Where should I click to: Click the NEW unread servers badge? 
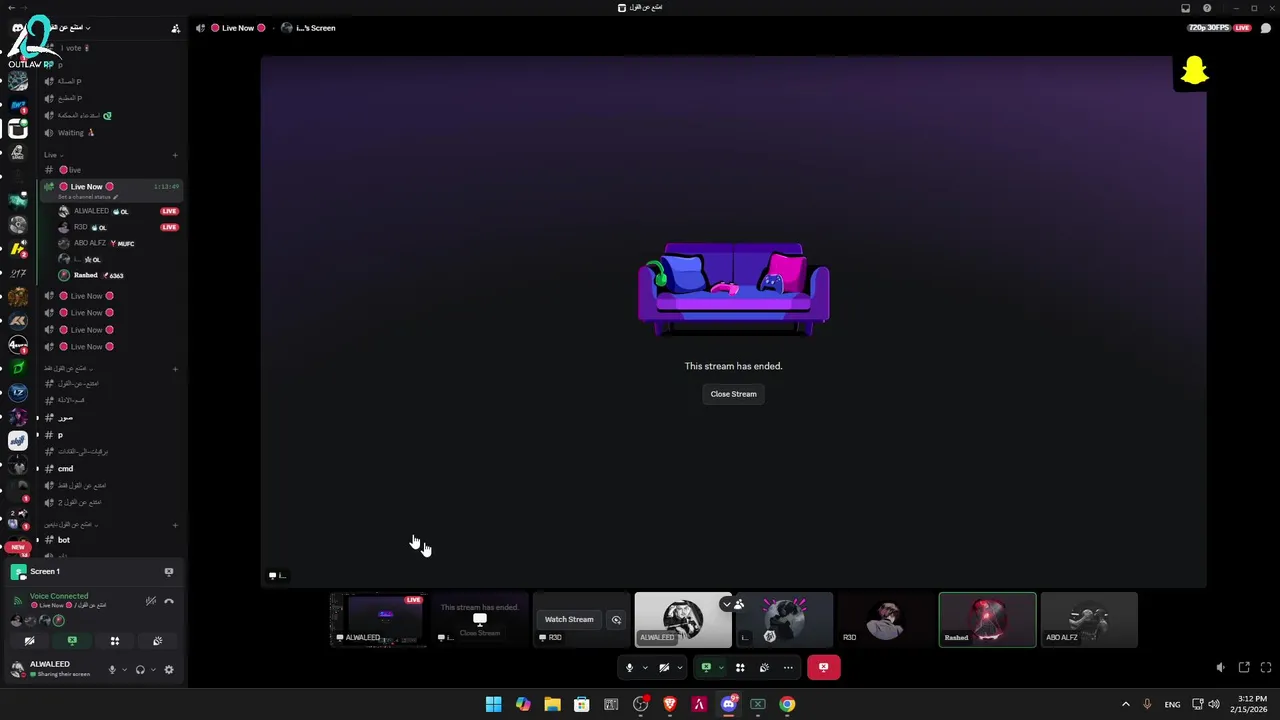[x=17, y=547]
